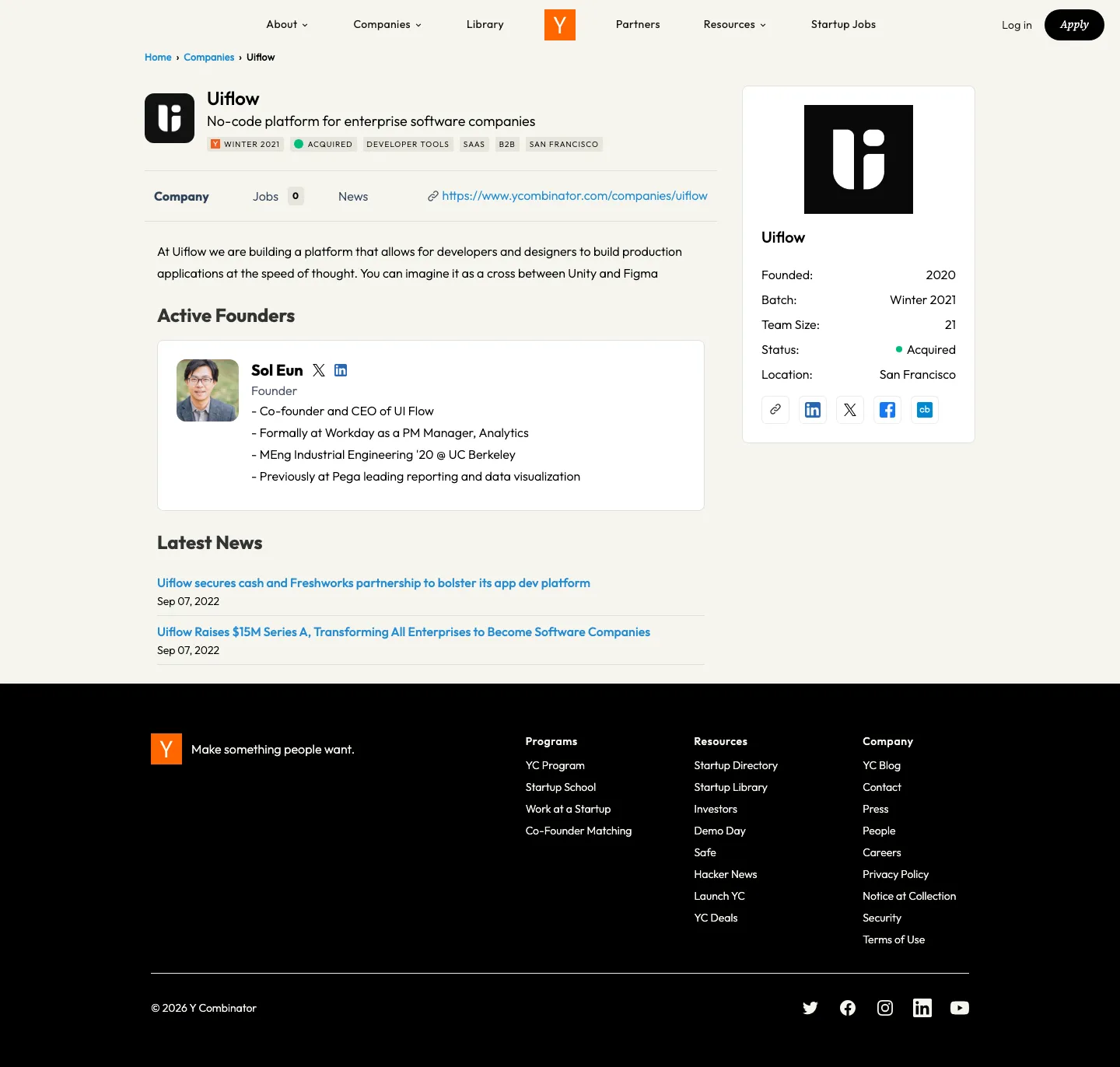The image size is (1120, 1067).
Task: Open Co-Founder Matching footer link
Action: tap(578, 831)
